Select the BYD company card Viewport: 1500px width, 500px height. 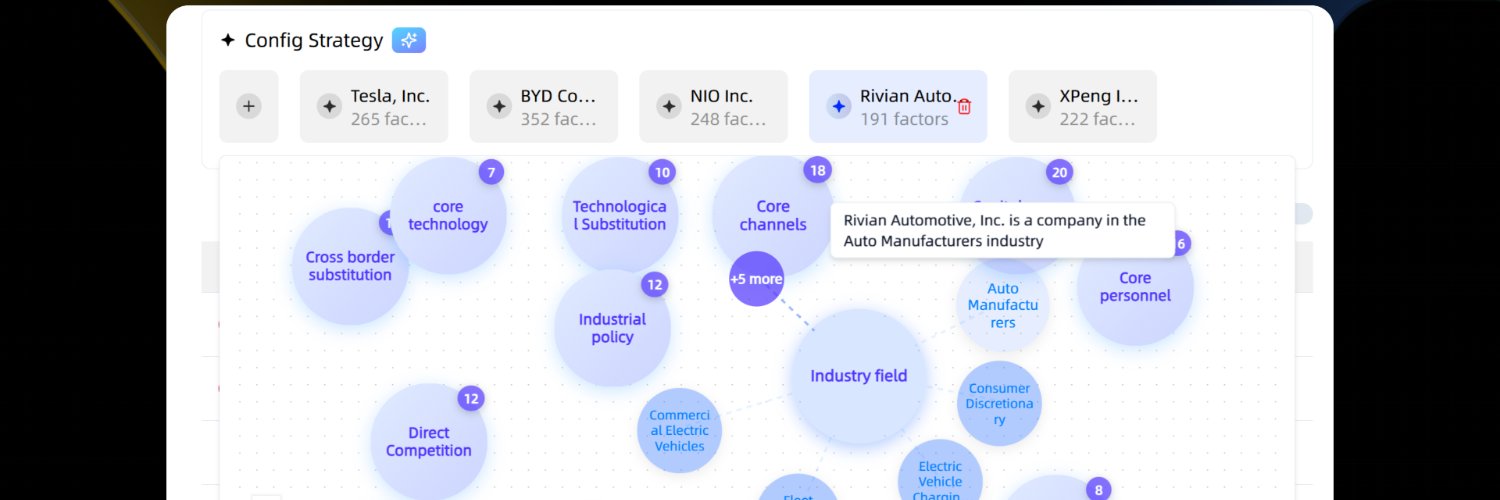[x=544, y=106]
